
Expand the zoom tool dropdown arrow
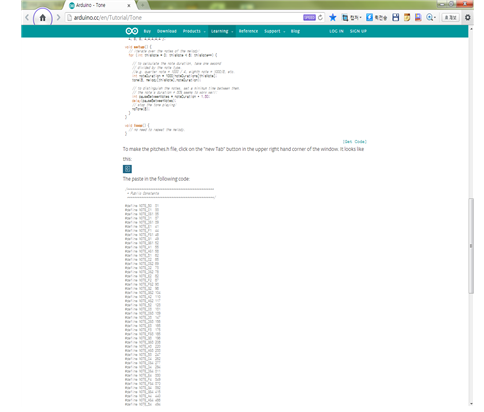(435, 18)
